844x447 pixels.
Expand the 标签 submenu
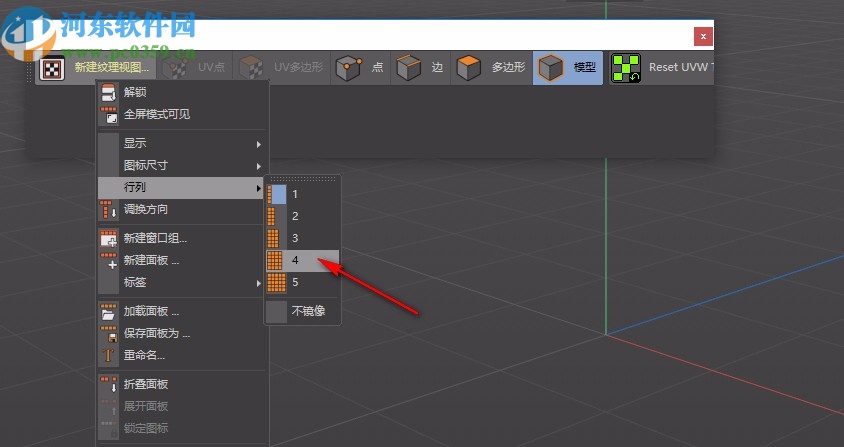pos(182,282)
